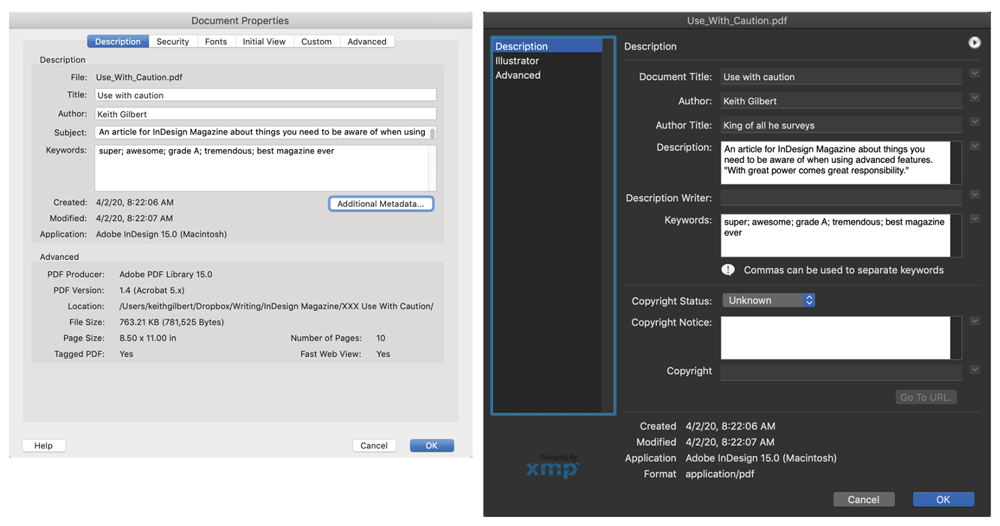The image size is (1000, 526).
Task: Click the Go To URL button
Action: (926, 397)
